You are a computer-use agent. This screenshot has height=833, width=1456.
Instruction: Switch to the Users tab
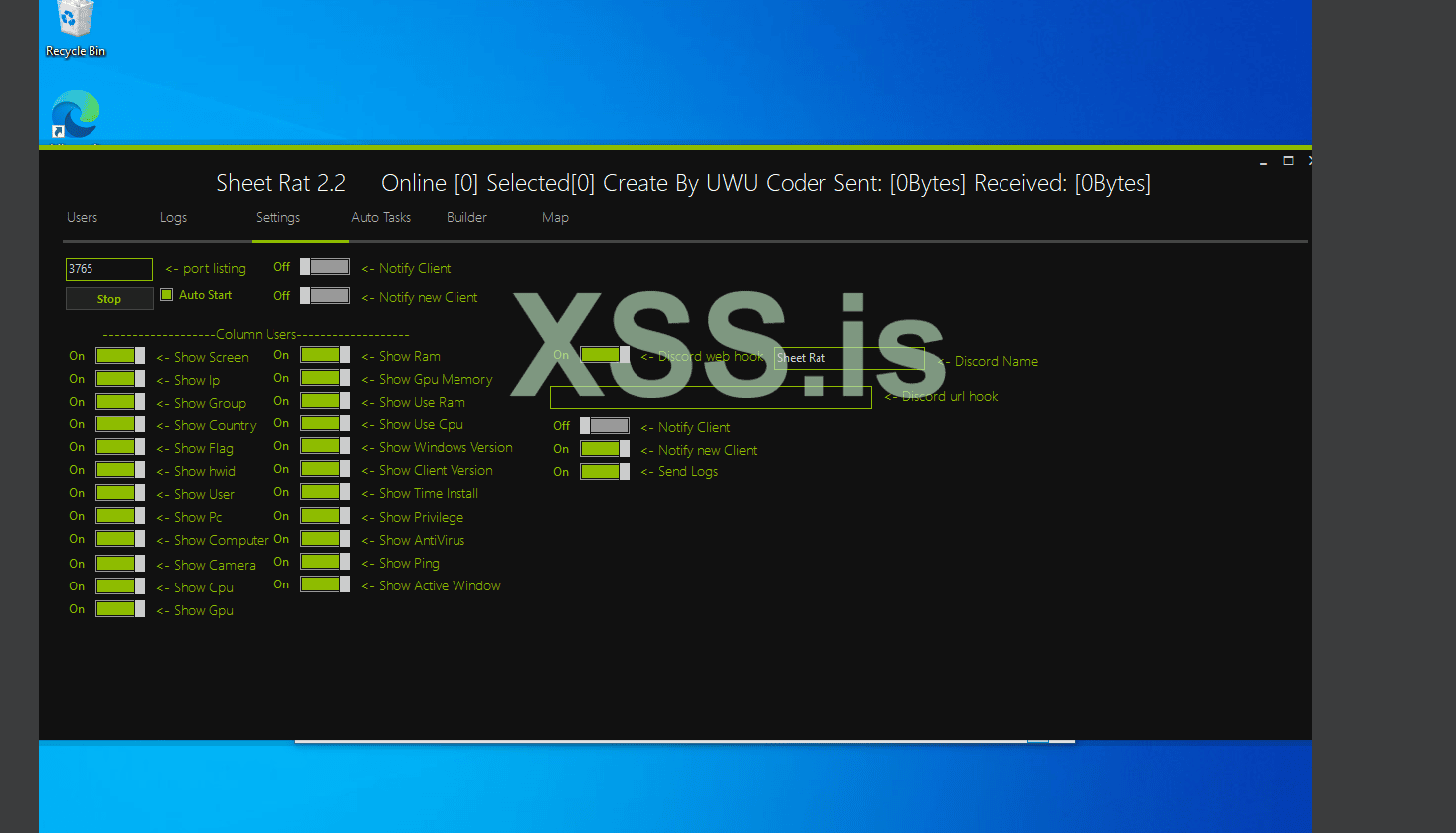tap(82, 217)
